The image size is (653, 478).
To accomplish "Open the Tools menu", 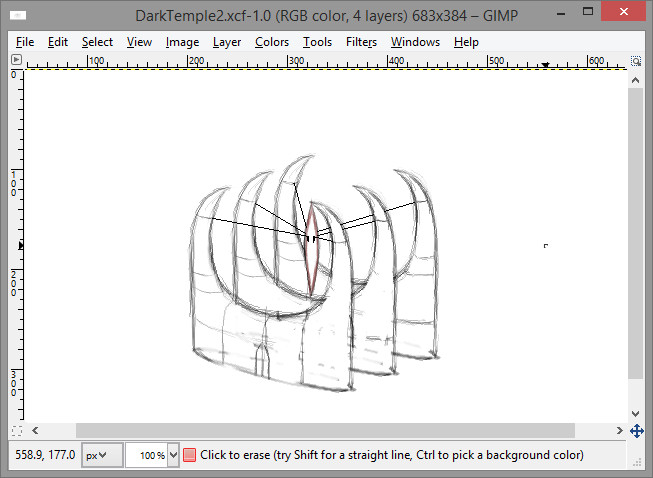I will [317, 42].
